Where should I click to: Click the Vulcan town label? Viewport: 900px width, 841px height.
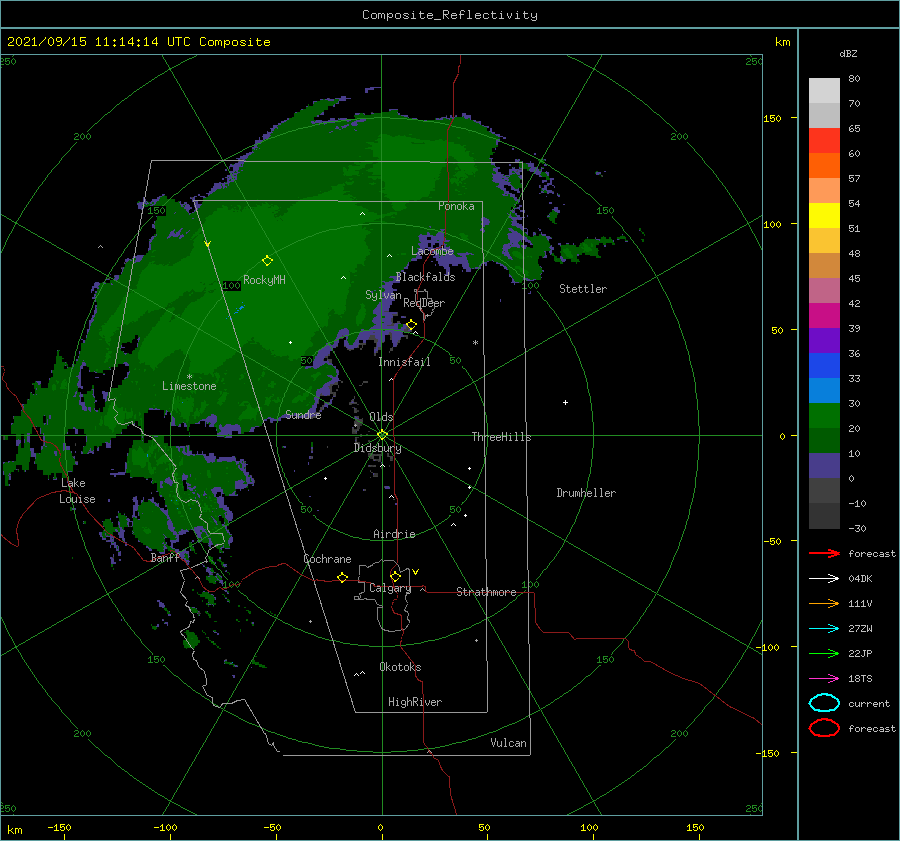coord(508,743)
